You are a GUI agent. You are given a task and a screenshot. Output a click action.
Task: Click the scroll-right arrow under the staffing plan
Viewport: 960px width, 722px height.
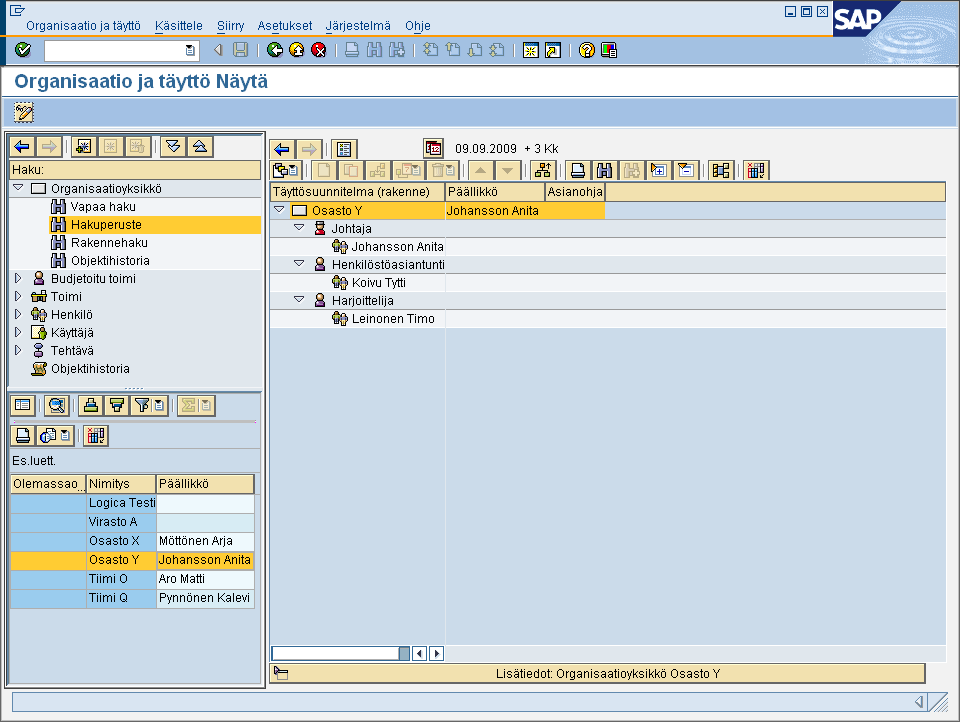pos(437,653)
